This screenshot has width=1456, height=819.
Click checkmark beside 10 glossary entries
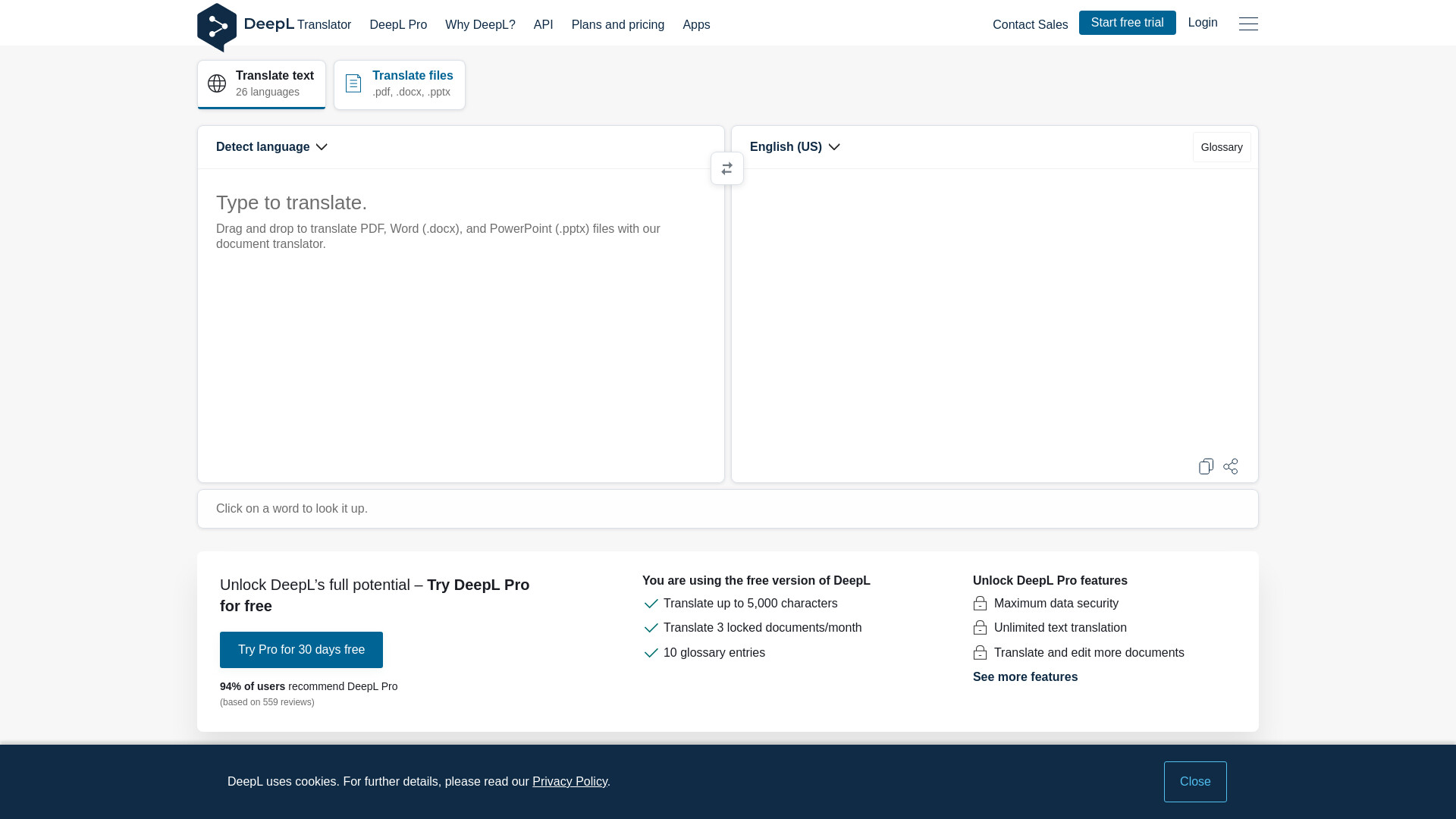point(651,653)
